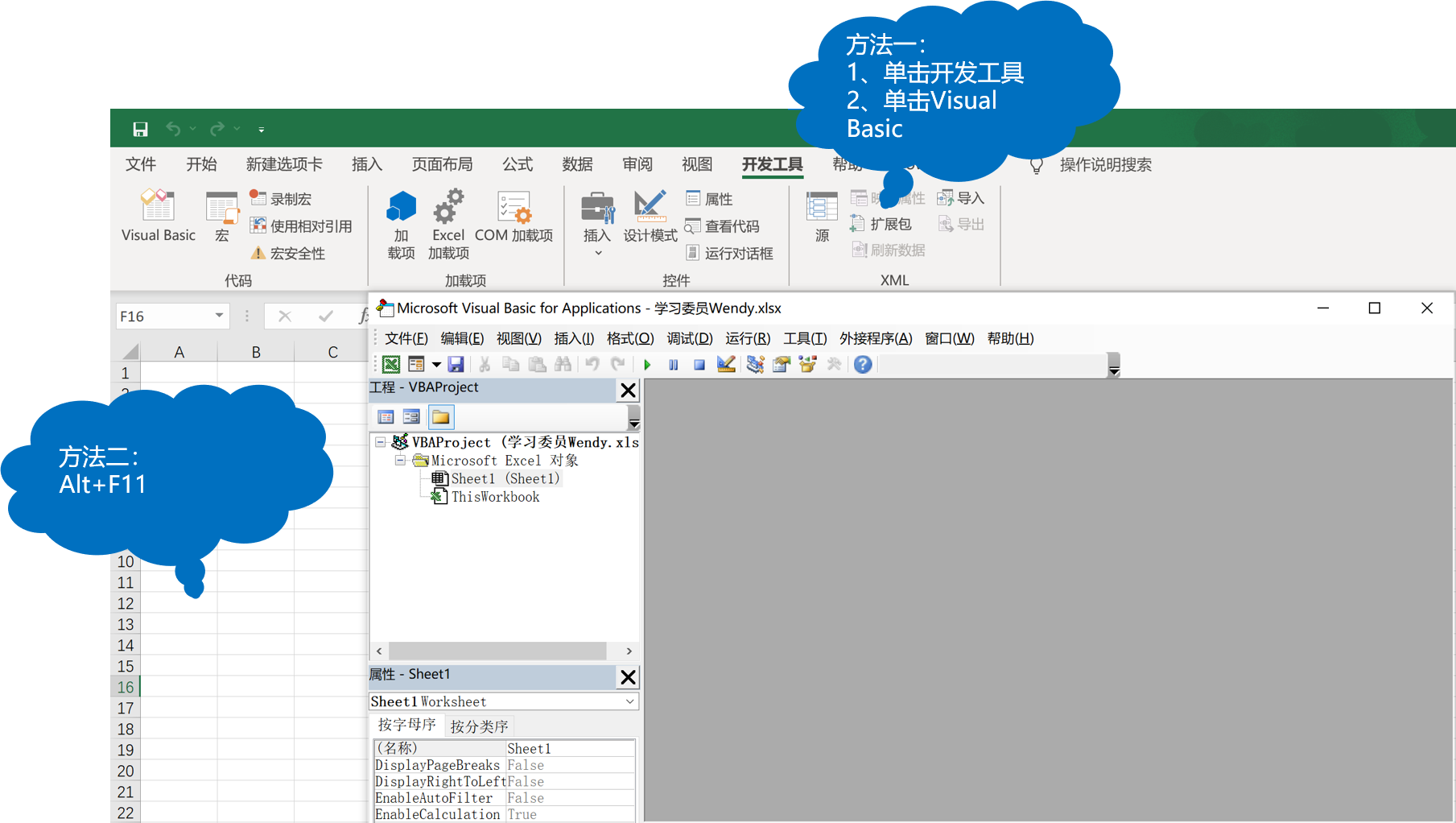This screenshot has height=823, width=1456.
Task: Open COM Add-ins (COM 加载项)
Action: [514, 216]
